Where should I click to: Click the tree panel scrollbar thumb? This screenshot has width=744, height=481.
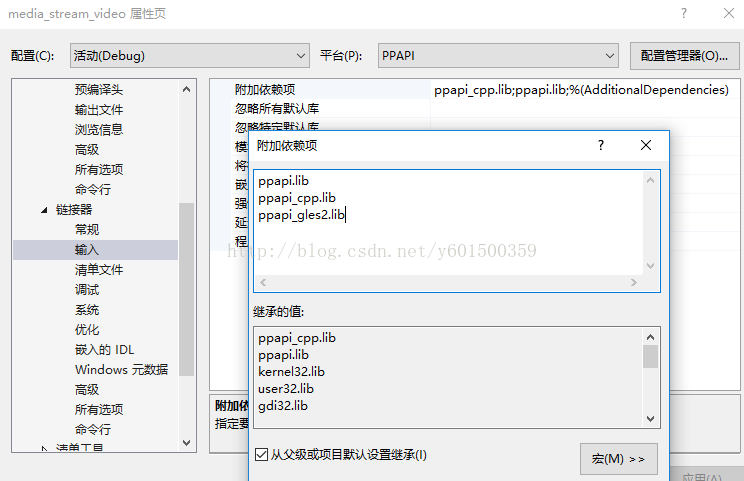click(186, 289)
